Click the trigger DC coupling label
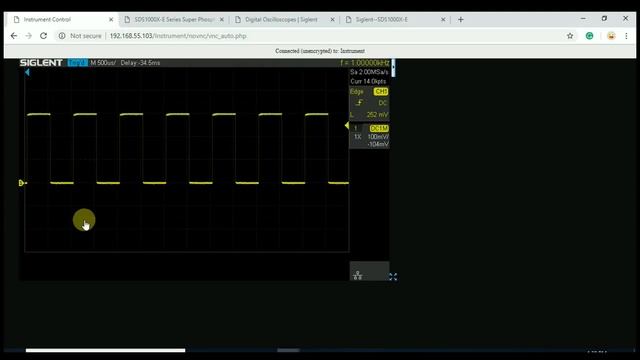640x360 pixels. click(x=382, y=103)
